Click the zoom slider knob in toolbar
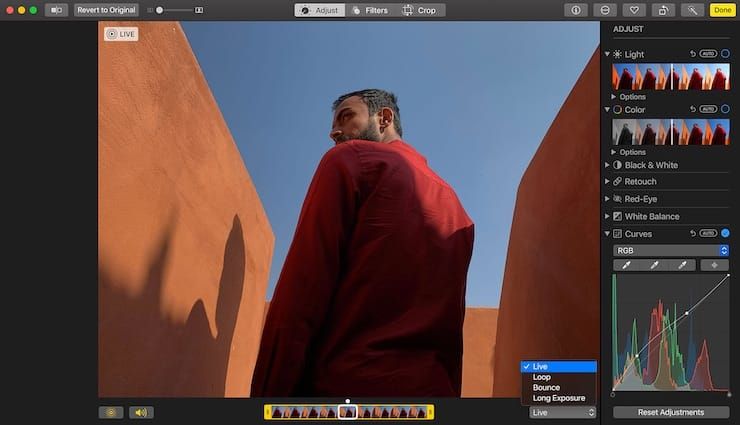Image resolution: width=740 pixels, height=425 pixels. [160, 10]
